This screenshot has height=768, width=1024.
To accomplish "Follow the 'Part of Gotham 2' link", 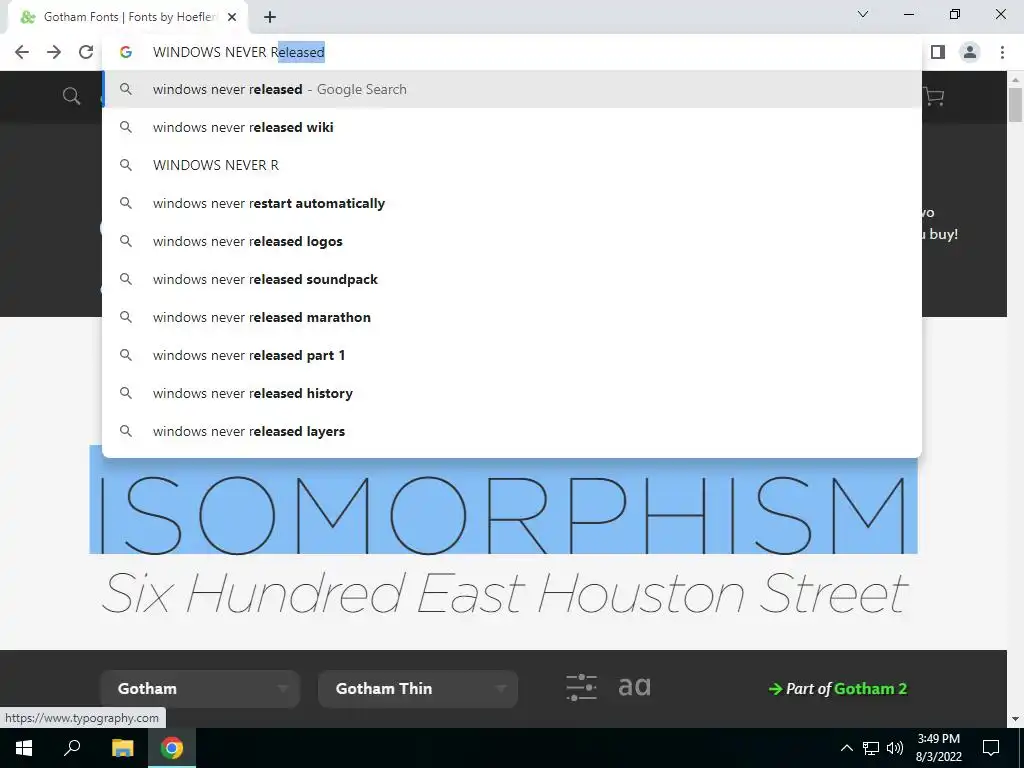I will point(838,689).
